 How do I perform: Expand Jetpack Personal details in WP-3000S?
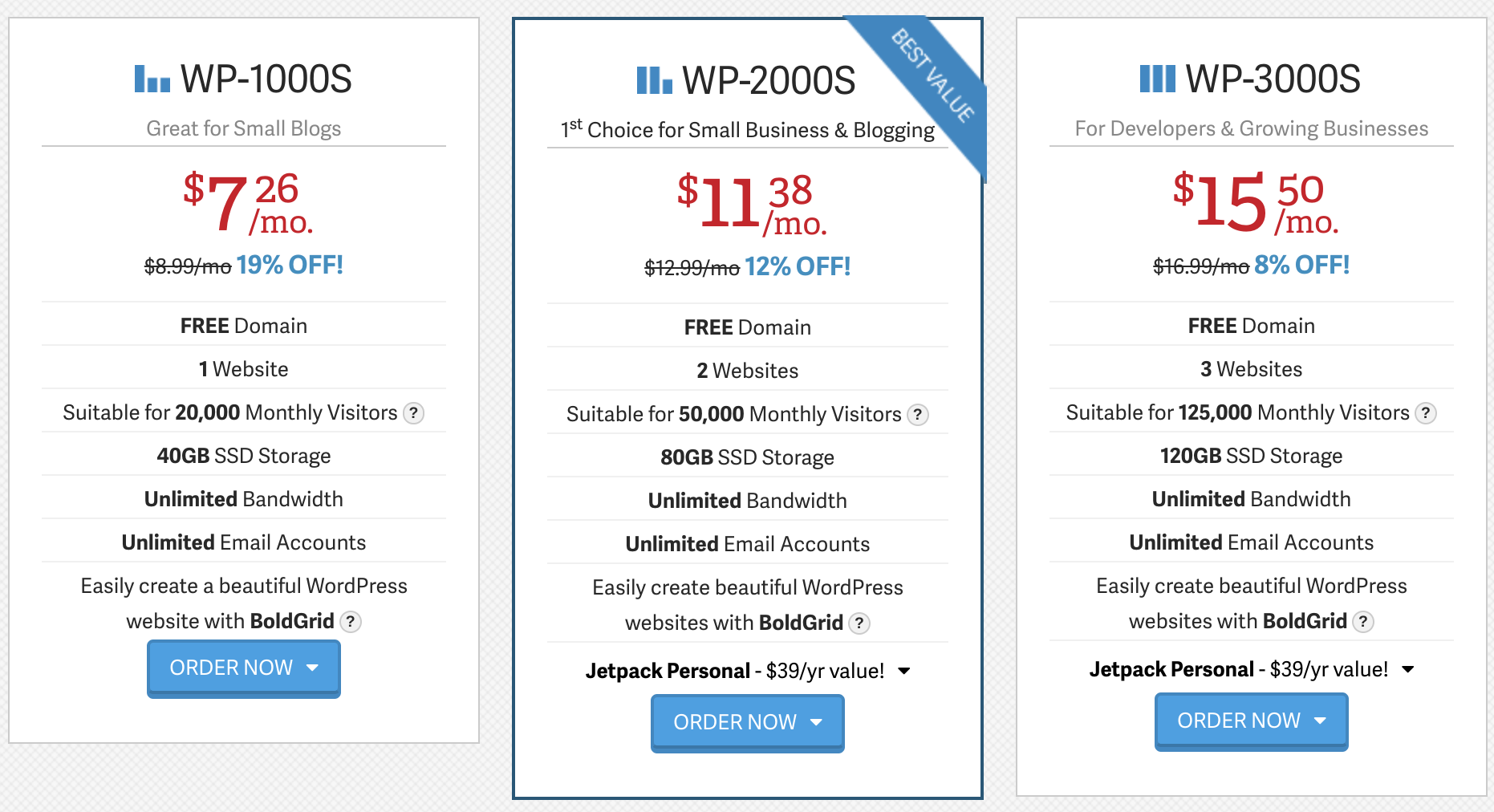pyautogui.click(x=1408, y=669)
